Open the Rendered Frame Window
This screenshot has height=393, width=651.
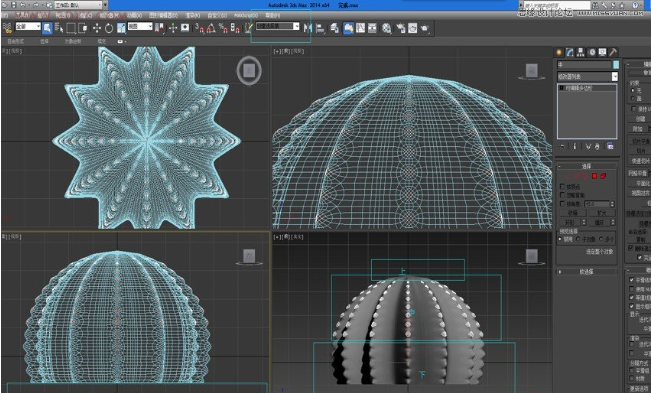point(412,28)
